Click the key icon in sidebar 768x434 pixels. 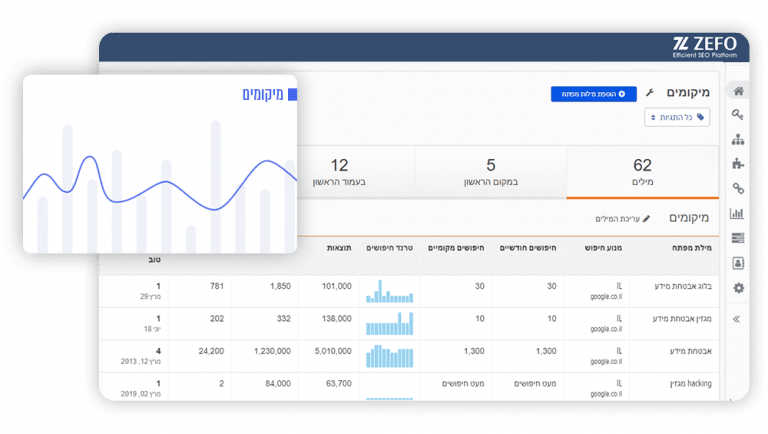pos(738,115)
